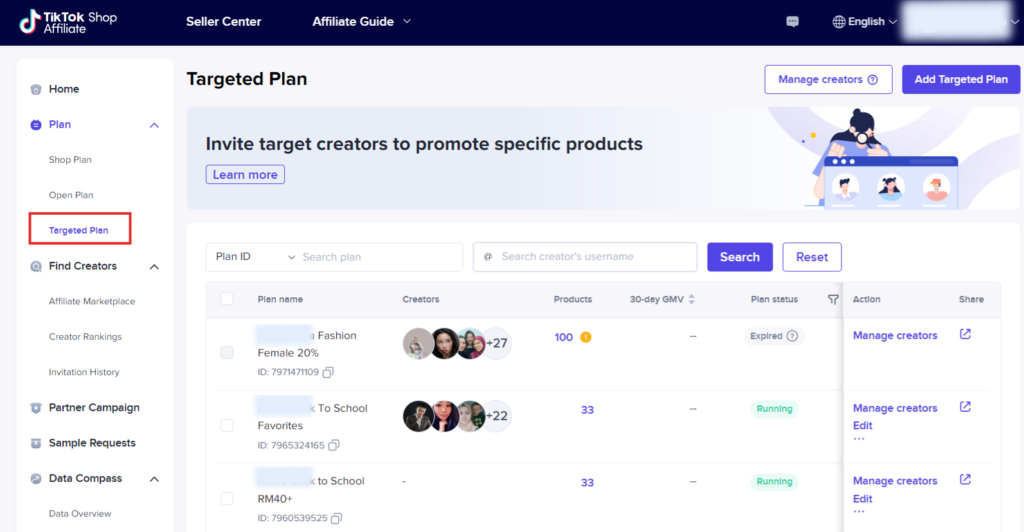This screenshot has width=1024, height=532.
Task: Go to Shop Plan
Action: point(70,160)
